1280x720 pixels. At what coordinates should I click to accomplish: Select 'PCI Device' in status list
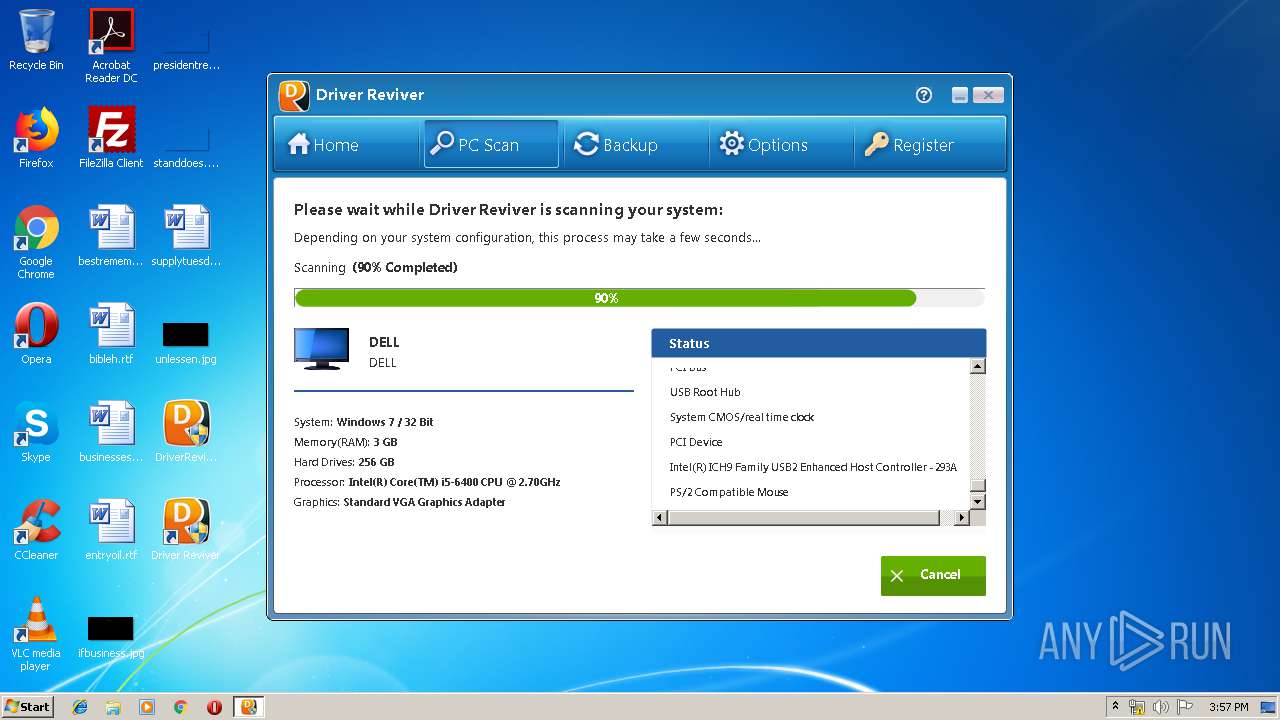[696, 442]
